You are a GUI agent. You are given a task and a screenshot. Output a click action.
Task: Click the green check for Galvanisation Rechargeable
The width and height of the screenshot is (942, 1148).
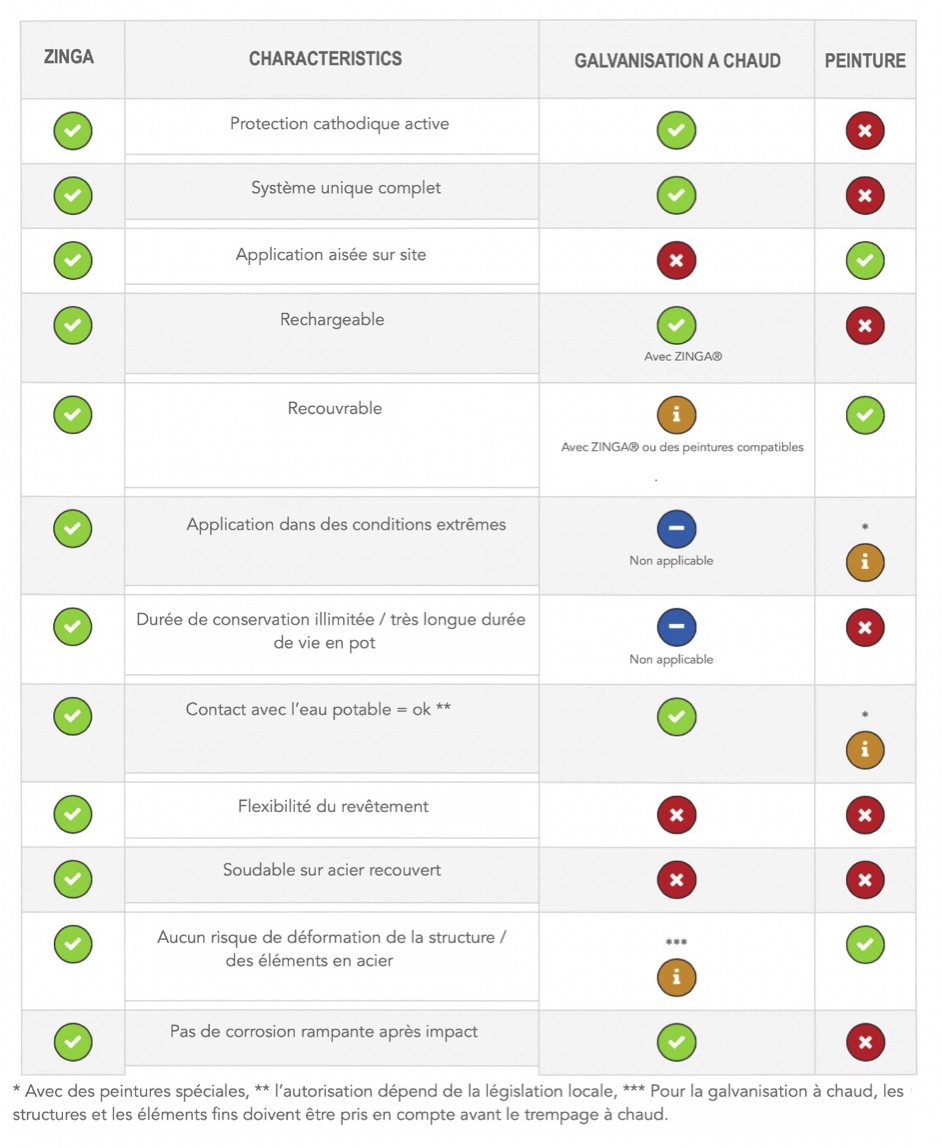pyautogui.click(x=676, y=325)
